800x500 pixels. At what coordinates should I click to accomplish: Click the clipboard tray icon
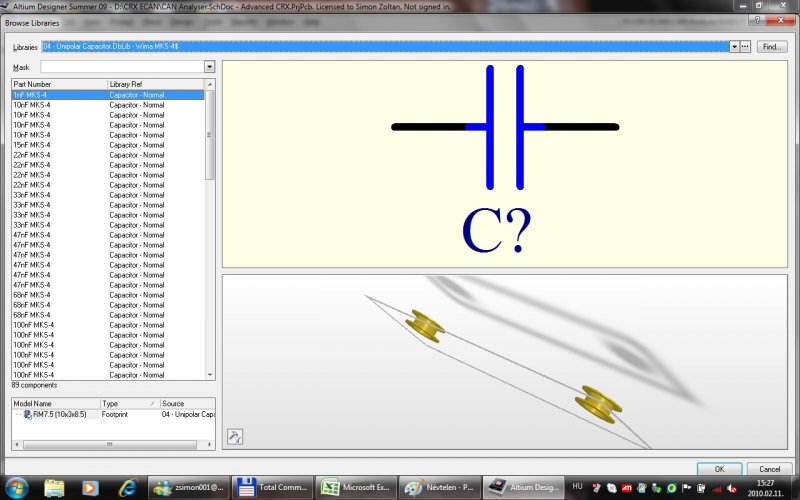coord(702,488)
